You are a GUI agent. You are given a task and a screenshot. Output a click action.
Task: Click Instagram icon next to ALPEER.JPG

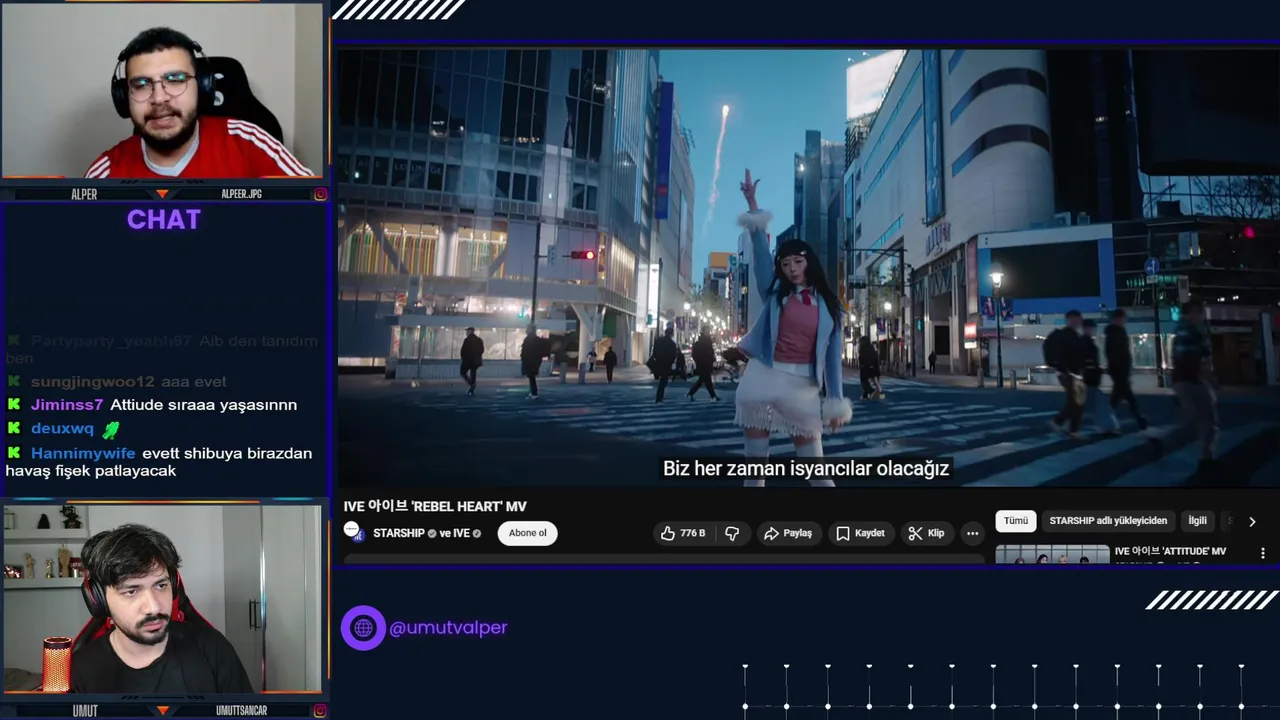pos(320,194)
